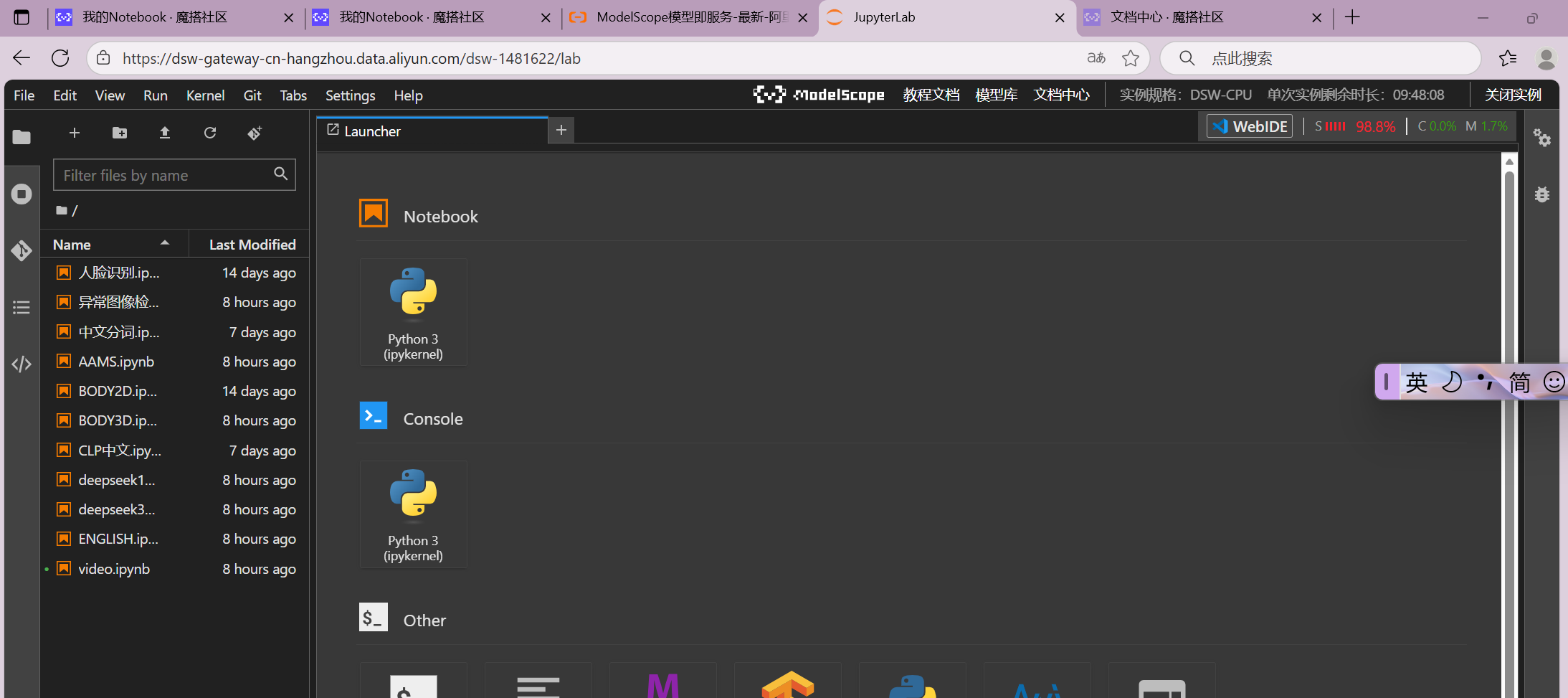Add a new launcher tab with plus button
1568x698 pixels.
click(x=561, y=130)
